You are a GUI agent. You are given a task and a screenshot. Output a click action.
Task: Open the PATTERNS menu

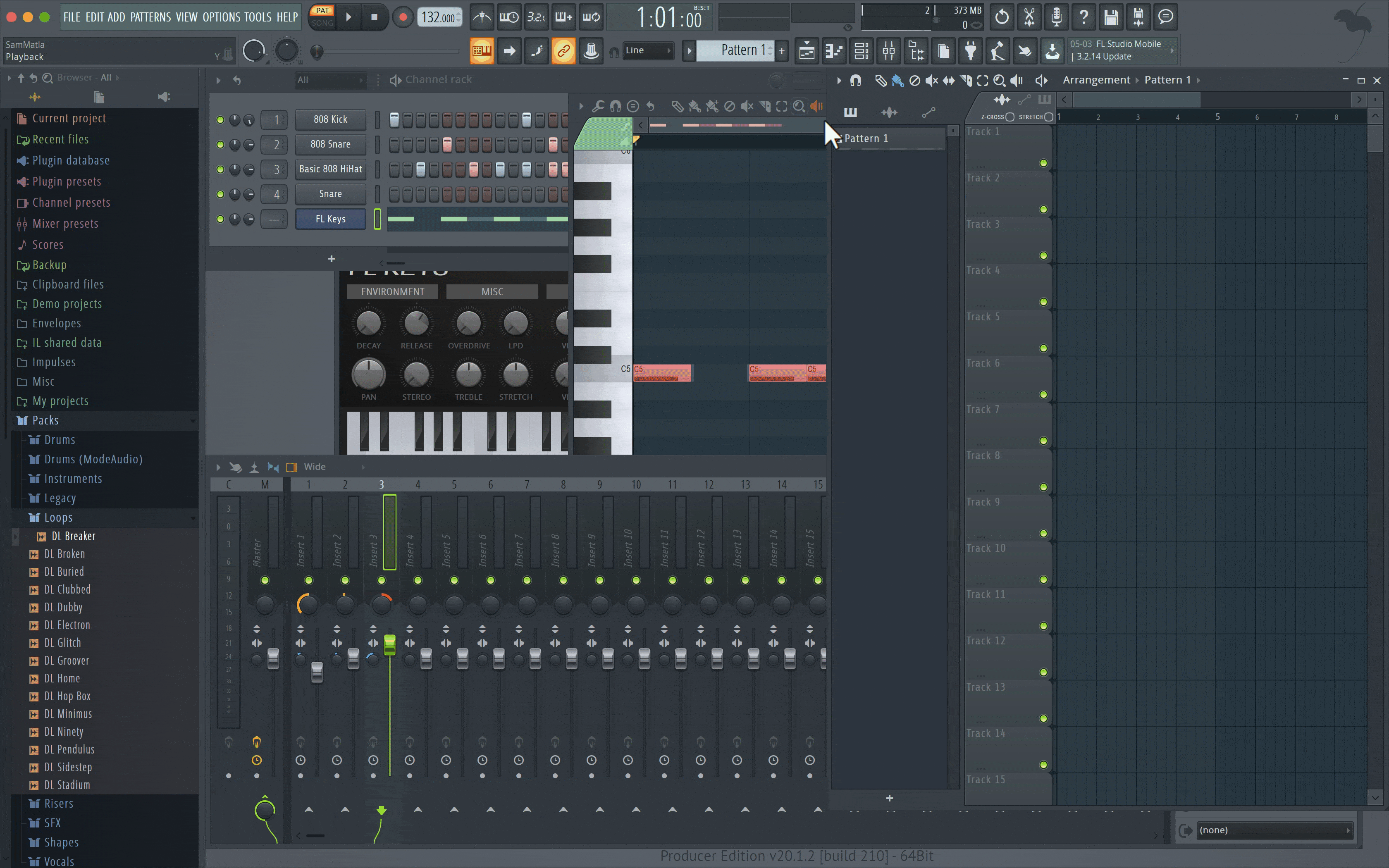150,17
